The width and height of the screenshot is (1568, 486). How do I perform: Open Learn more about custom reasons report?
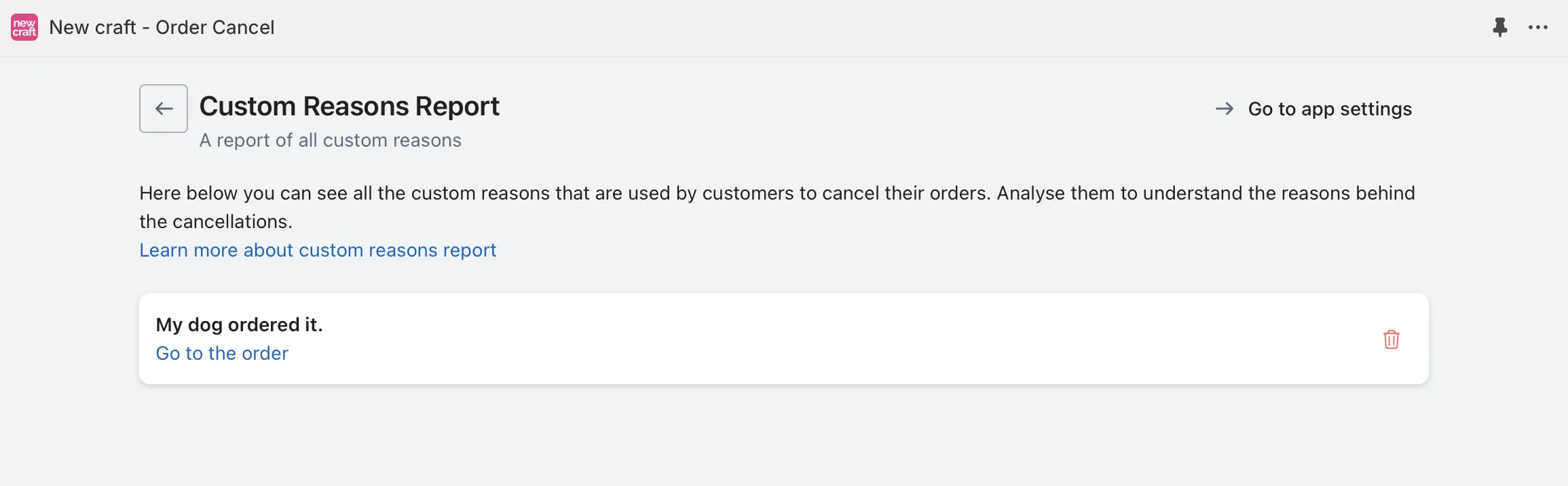[x=318, y=250]
